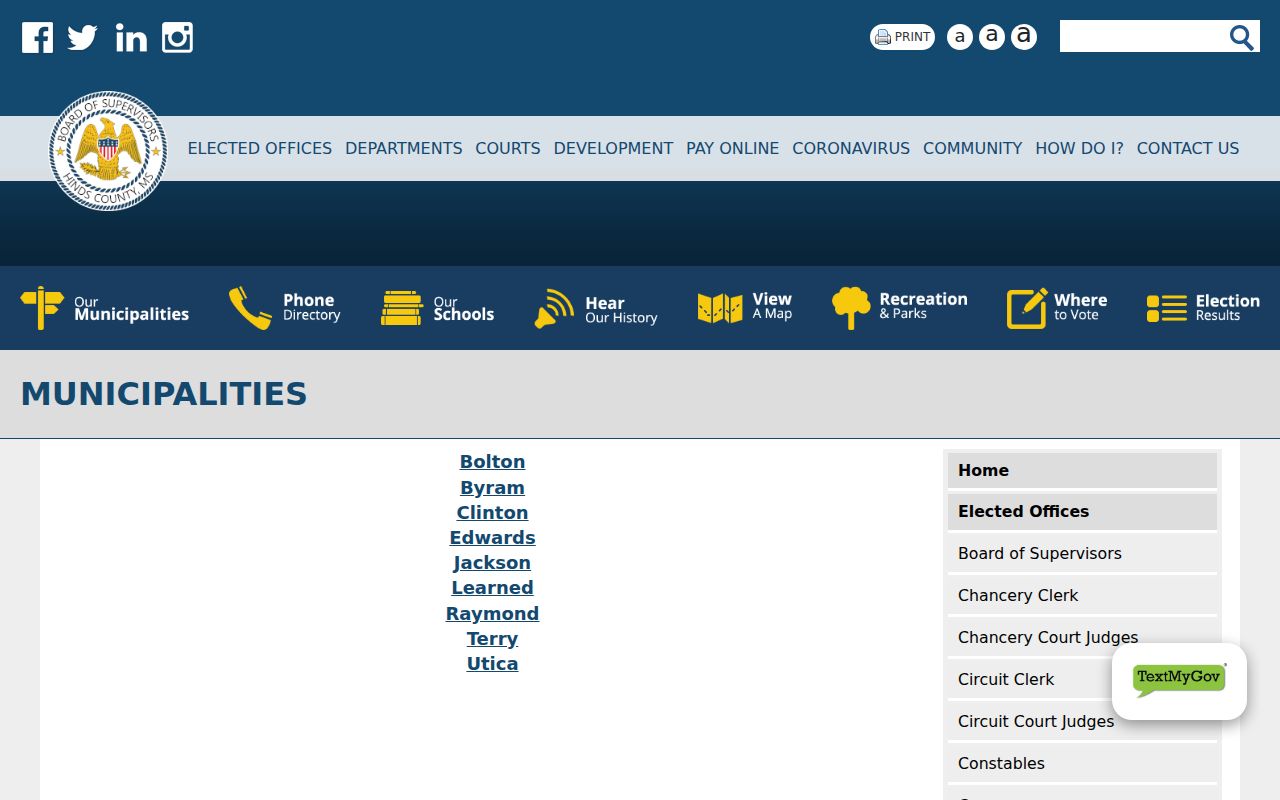1280x800 pixels.
Task: Open the Elected Offices menu
Action: tap(260, 148)
